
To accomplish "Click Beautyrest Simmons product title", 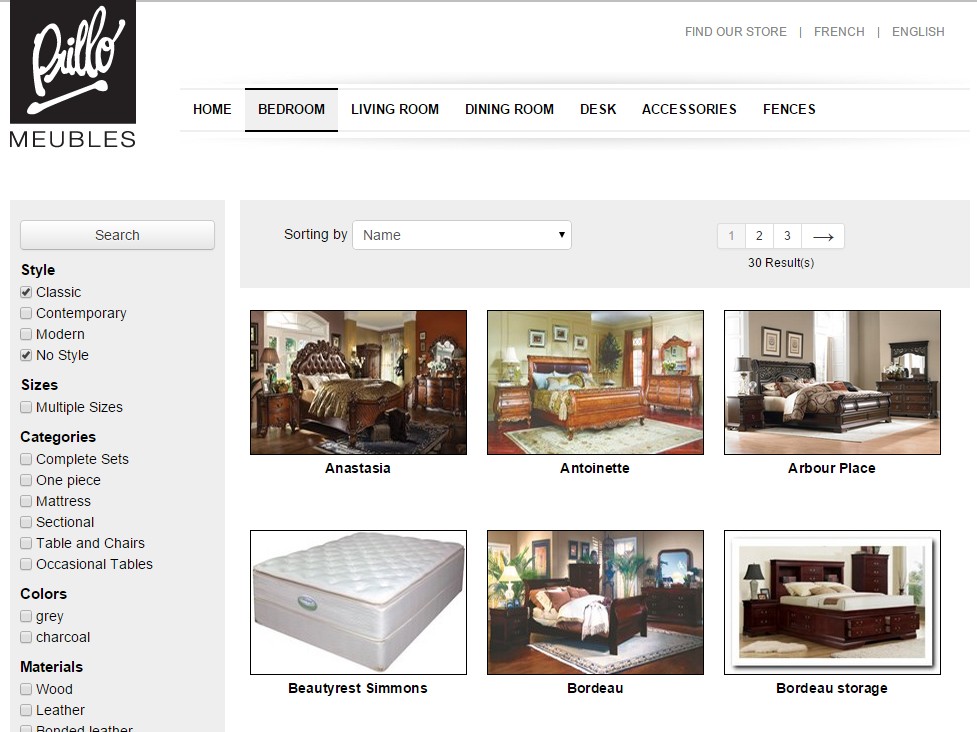I will pos(358,688).
